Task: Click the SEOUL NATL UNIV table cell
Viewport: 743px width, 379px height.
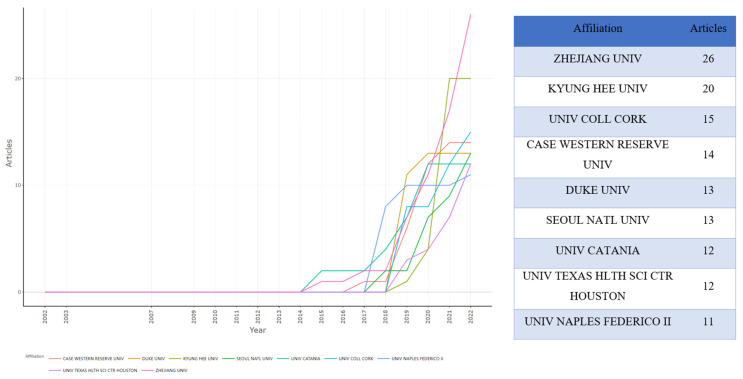Action: point(598,220)
